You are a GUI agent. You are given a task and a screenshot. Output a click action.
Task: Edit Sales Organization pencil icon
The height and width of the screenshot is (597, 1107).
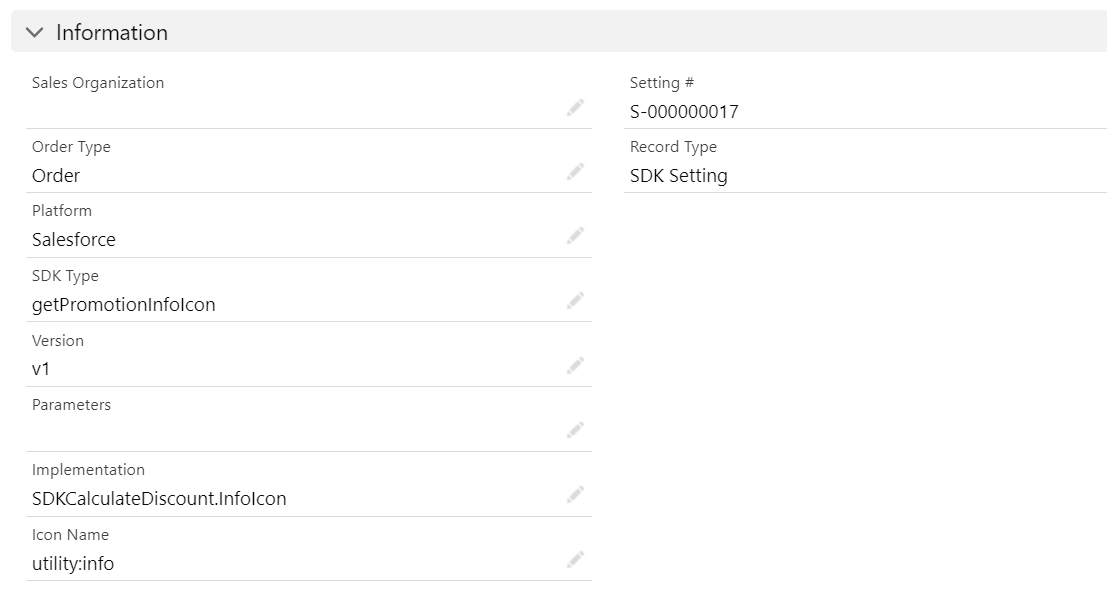click(575, 108)
